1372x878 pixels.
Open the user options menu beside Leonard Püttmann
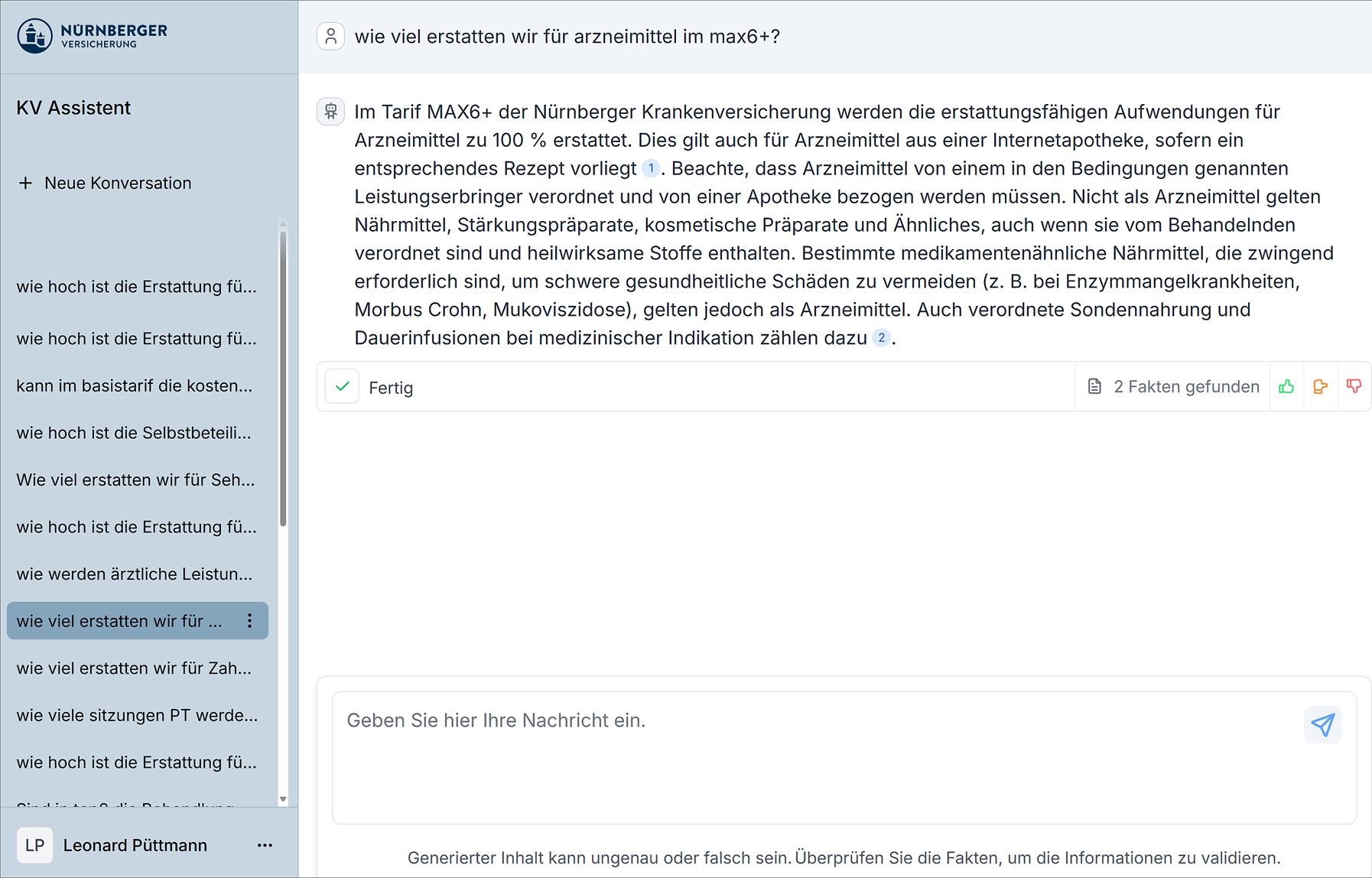click(x=265, y=845)
